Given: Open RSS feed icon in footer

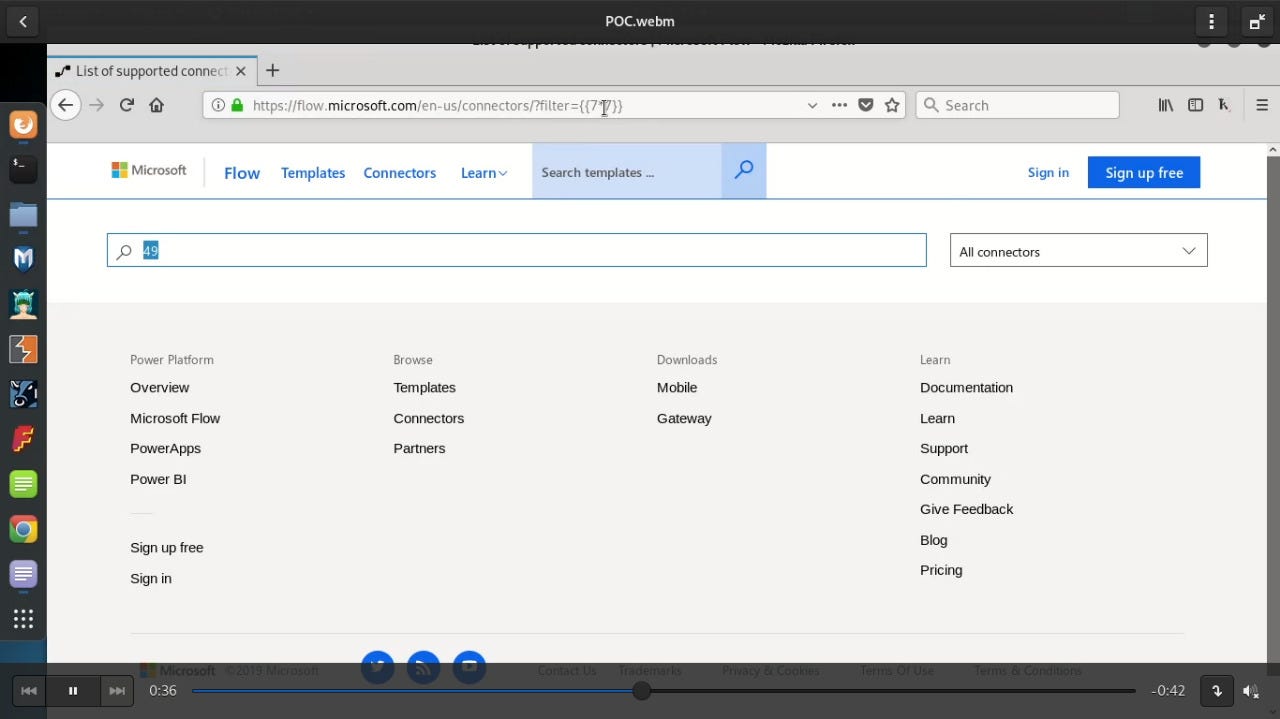Looking at the screenshot, I should tap(423, 667).
